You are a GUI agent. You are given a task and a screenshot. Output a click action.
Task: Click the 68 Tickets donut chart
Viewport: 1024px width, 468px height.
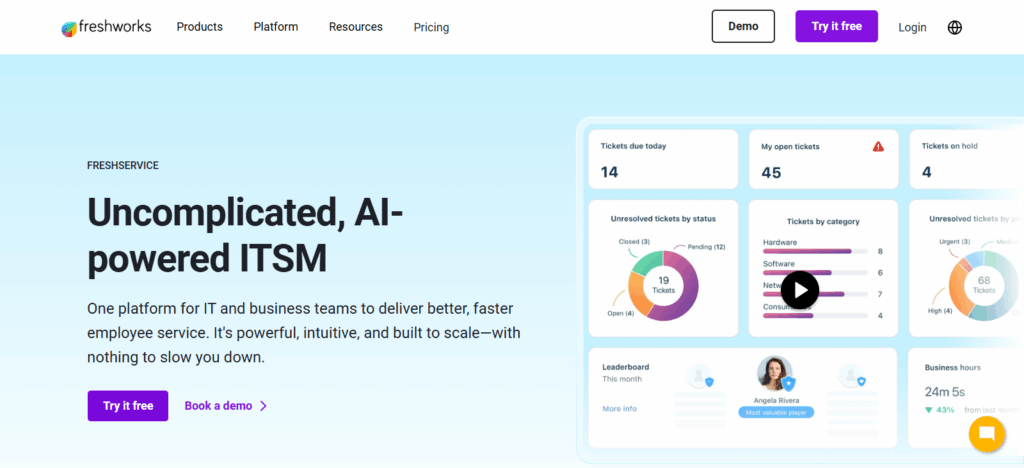pyautogui.click(x=981, y=285)
